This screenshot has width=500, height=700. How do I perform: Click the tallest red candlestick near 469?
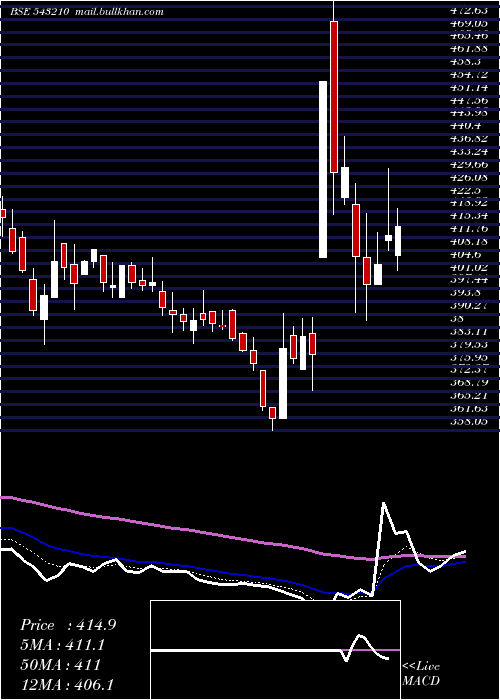coord(334,96)
